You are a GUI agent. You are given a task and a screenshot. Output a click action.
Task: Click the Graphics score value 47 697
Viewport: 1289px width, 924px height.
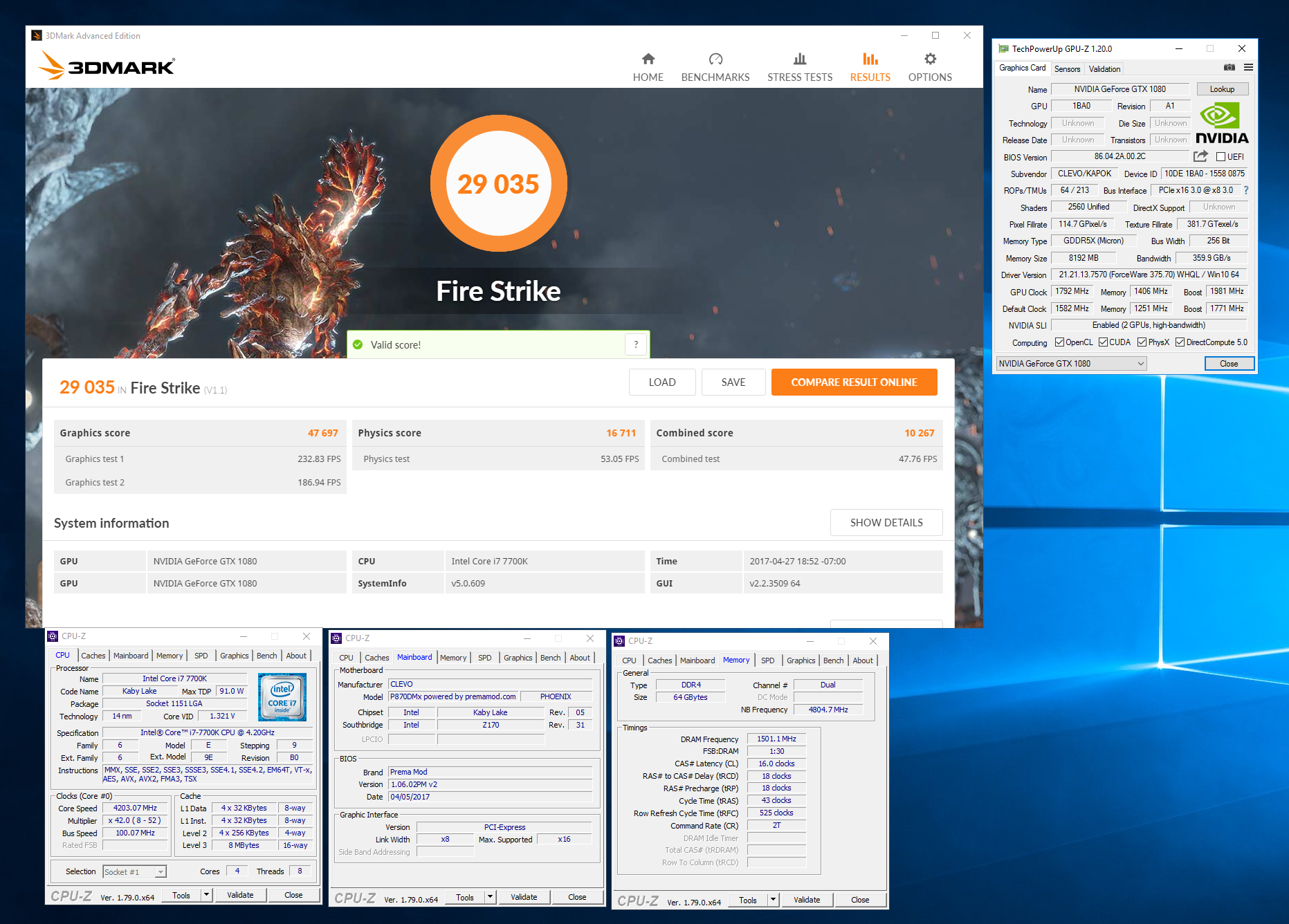coord(323,433)
